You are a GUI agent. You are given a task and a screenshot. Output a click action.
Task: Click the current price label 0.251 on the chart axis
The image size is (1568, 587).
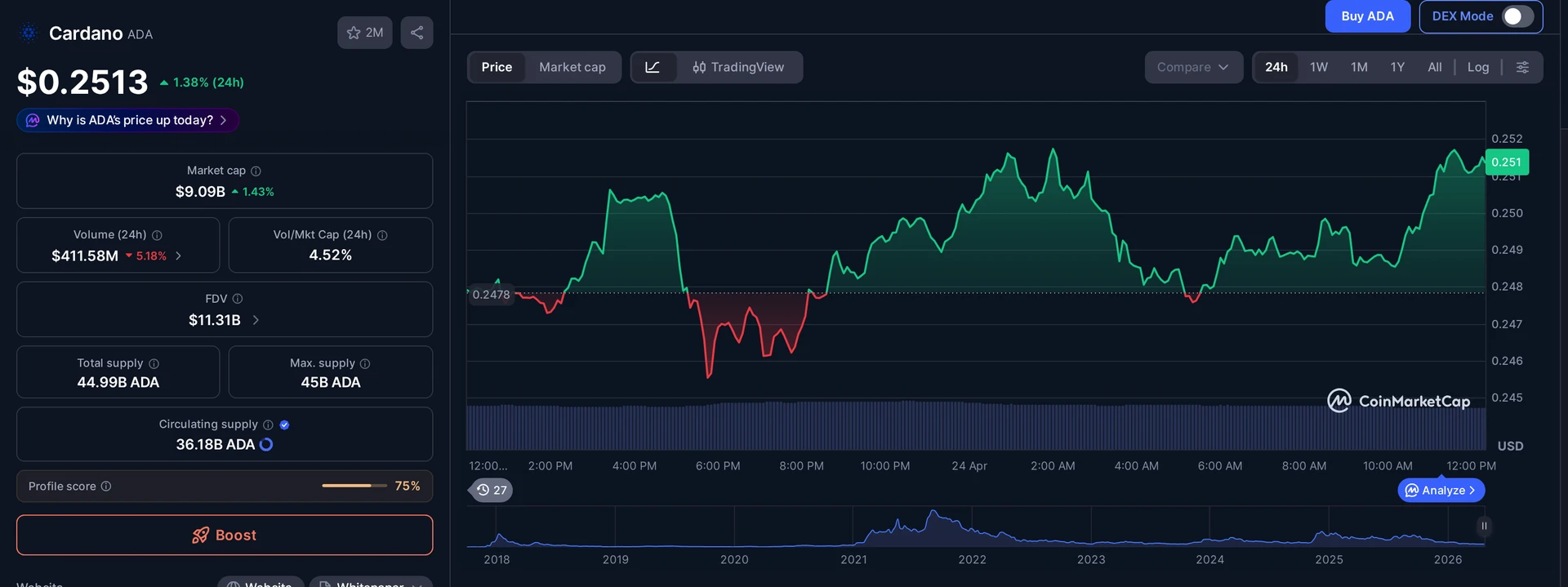coord(1507,162)
